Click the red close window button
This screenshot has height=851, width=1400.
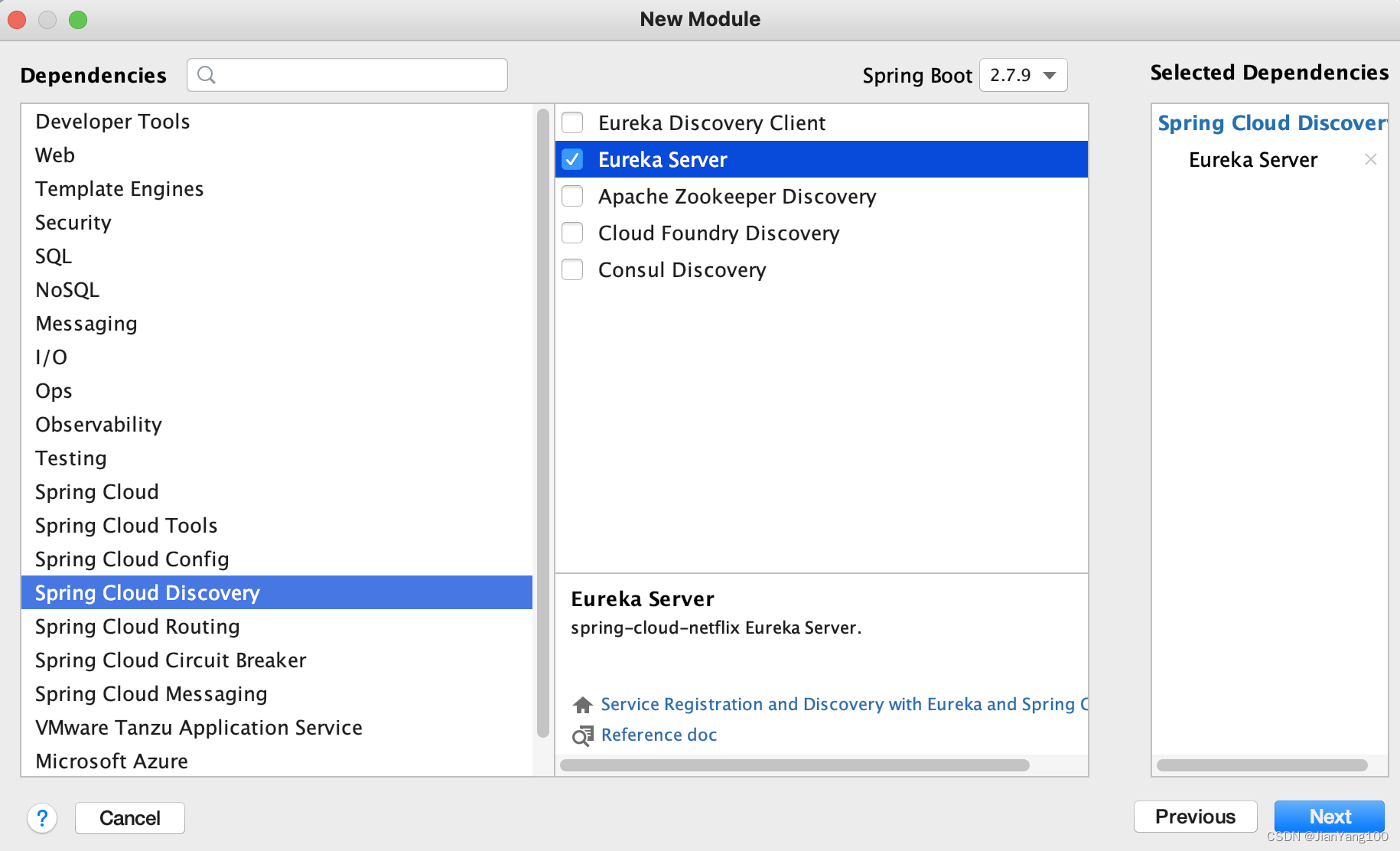17,20
